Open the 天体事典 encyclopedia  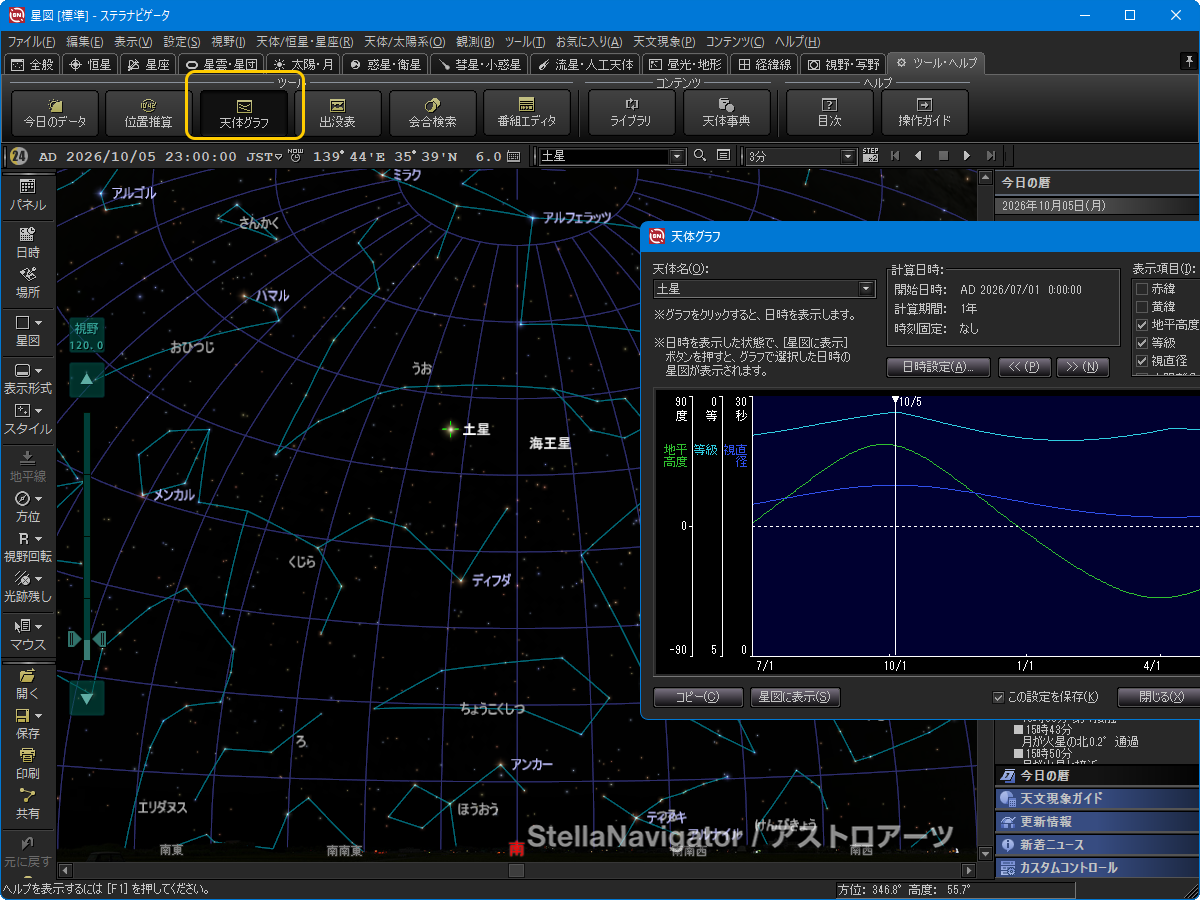726,113
